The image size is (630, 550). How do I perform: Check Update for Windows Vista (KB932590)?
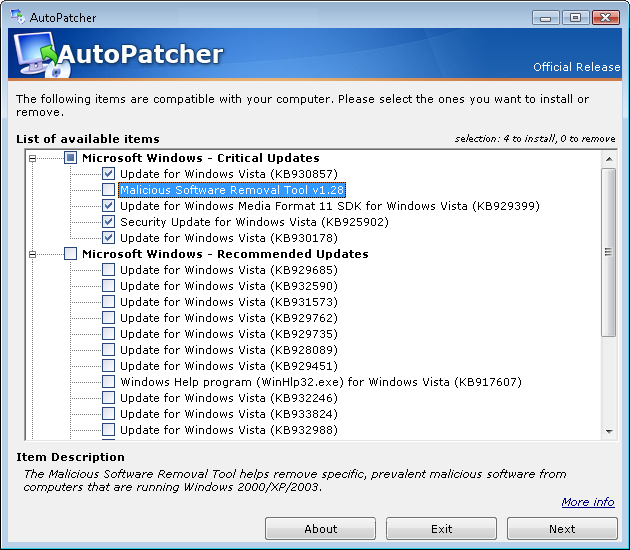pyautogui.click(x=108, y=286)
